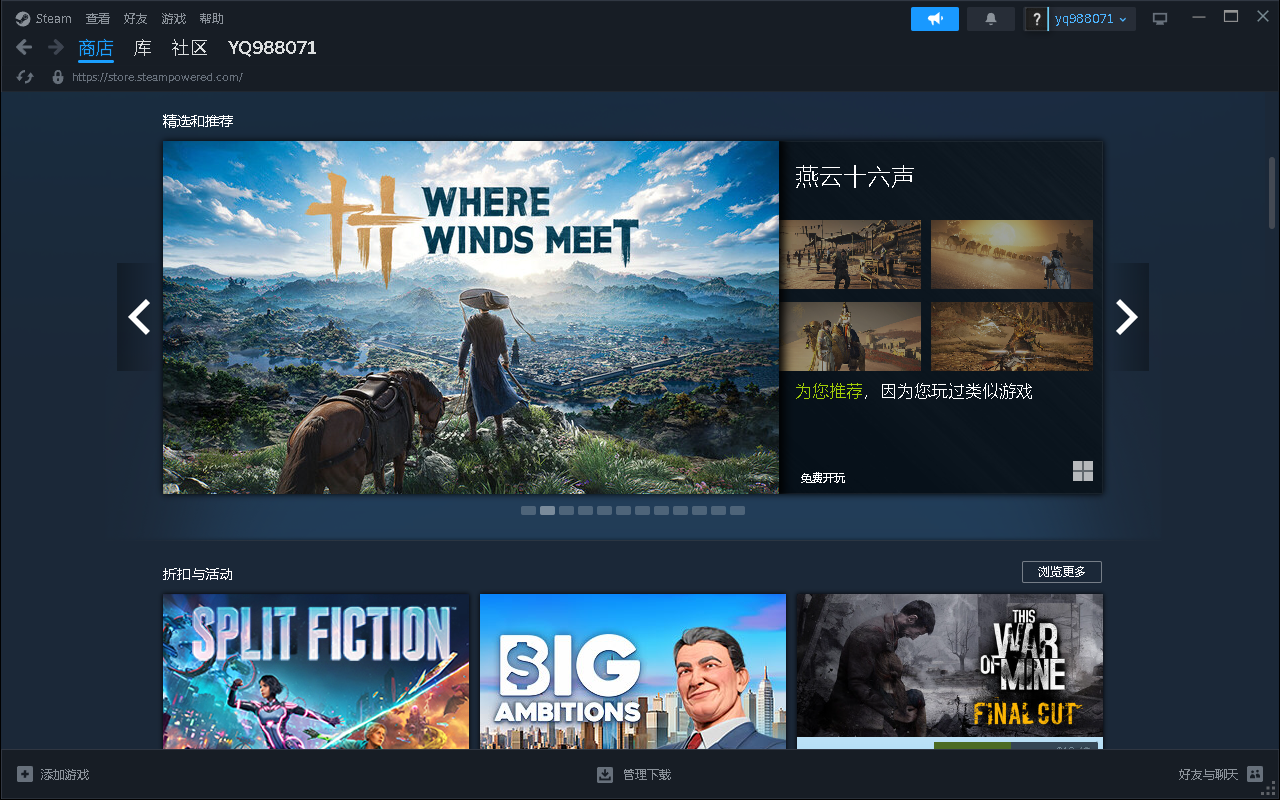This screenshot has height=800, width=1280.
Task: Show next featured game with right chevron
Action: coord(1127,317)
